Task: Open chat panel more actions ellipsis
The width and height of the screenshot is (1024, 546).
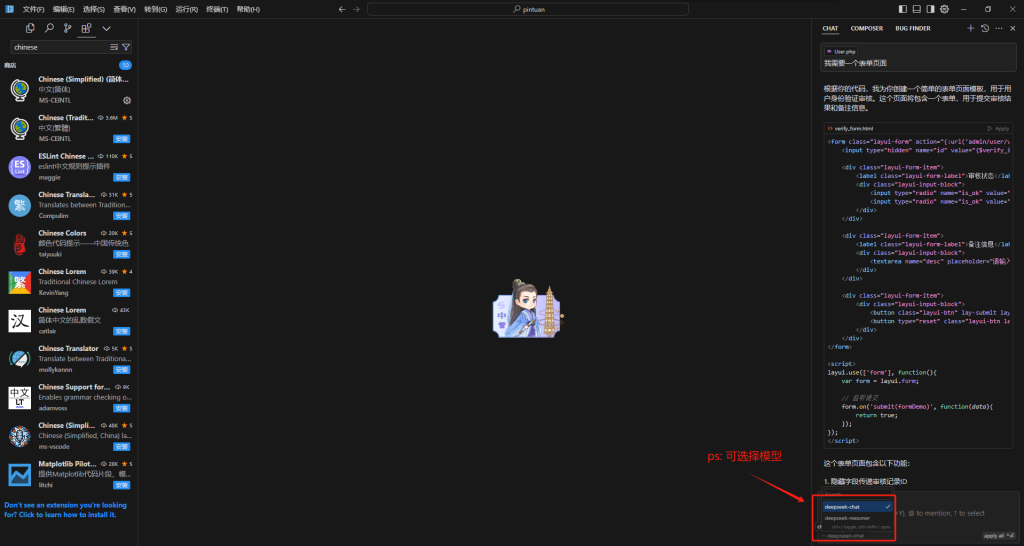Action: [999, 28]
